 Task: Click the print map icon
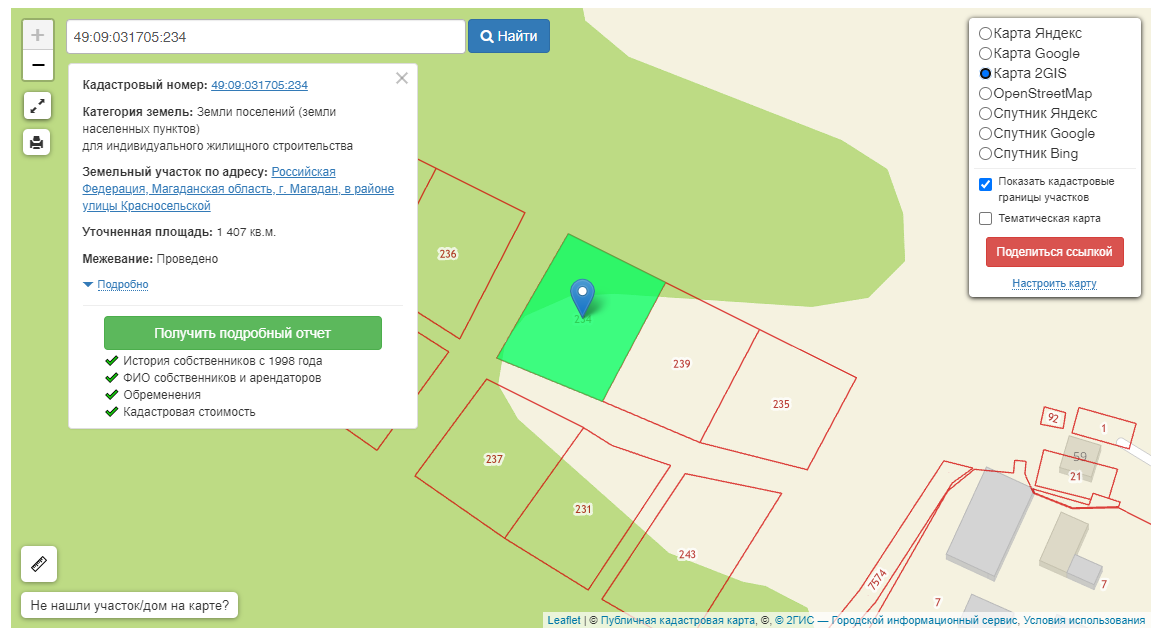(37, 142)
